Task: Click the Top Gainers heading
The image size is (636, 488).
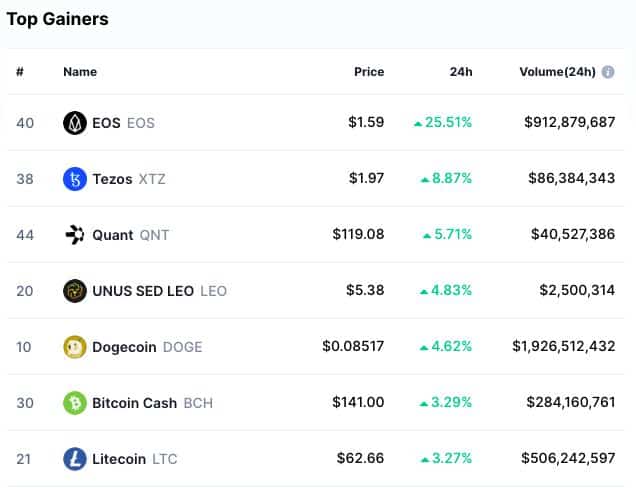Action: click(58, 19)
